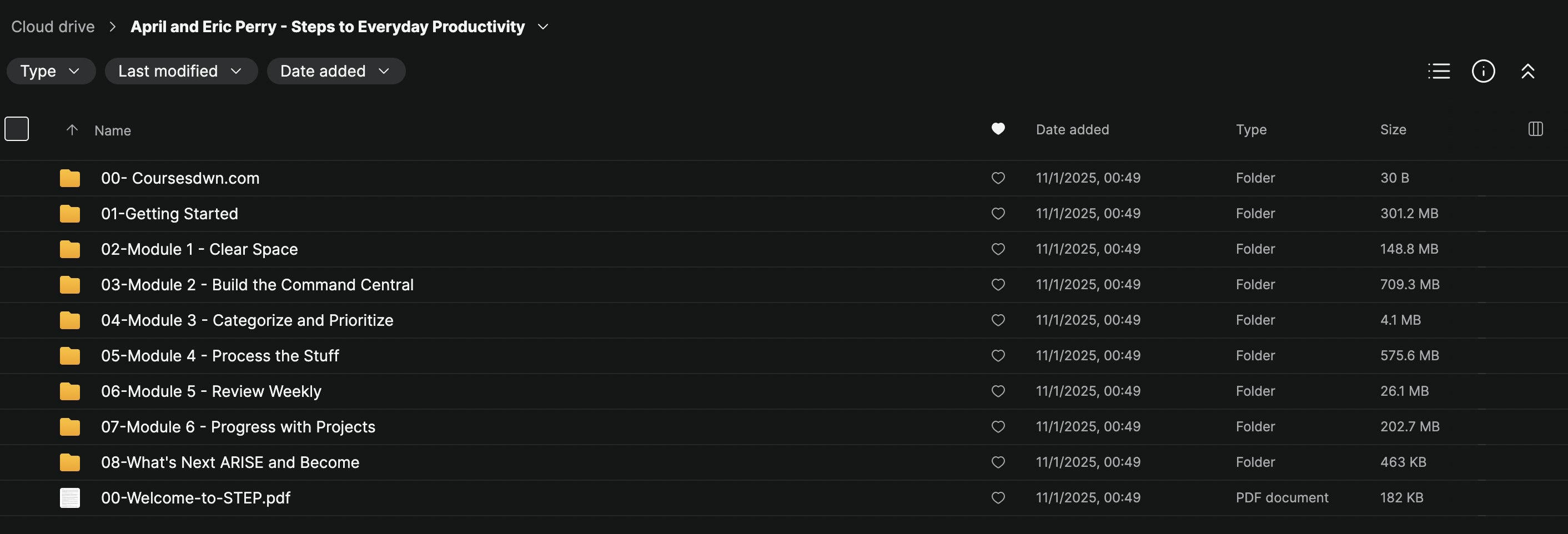Click the name sort arrow icon
Image resolution: width=1568 pixels, height=534 pixels.
pos(72,129)
